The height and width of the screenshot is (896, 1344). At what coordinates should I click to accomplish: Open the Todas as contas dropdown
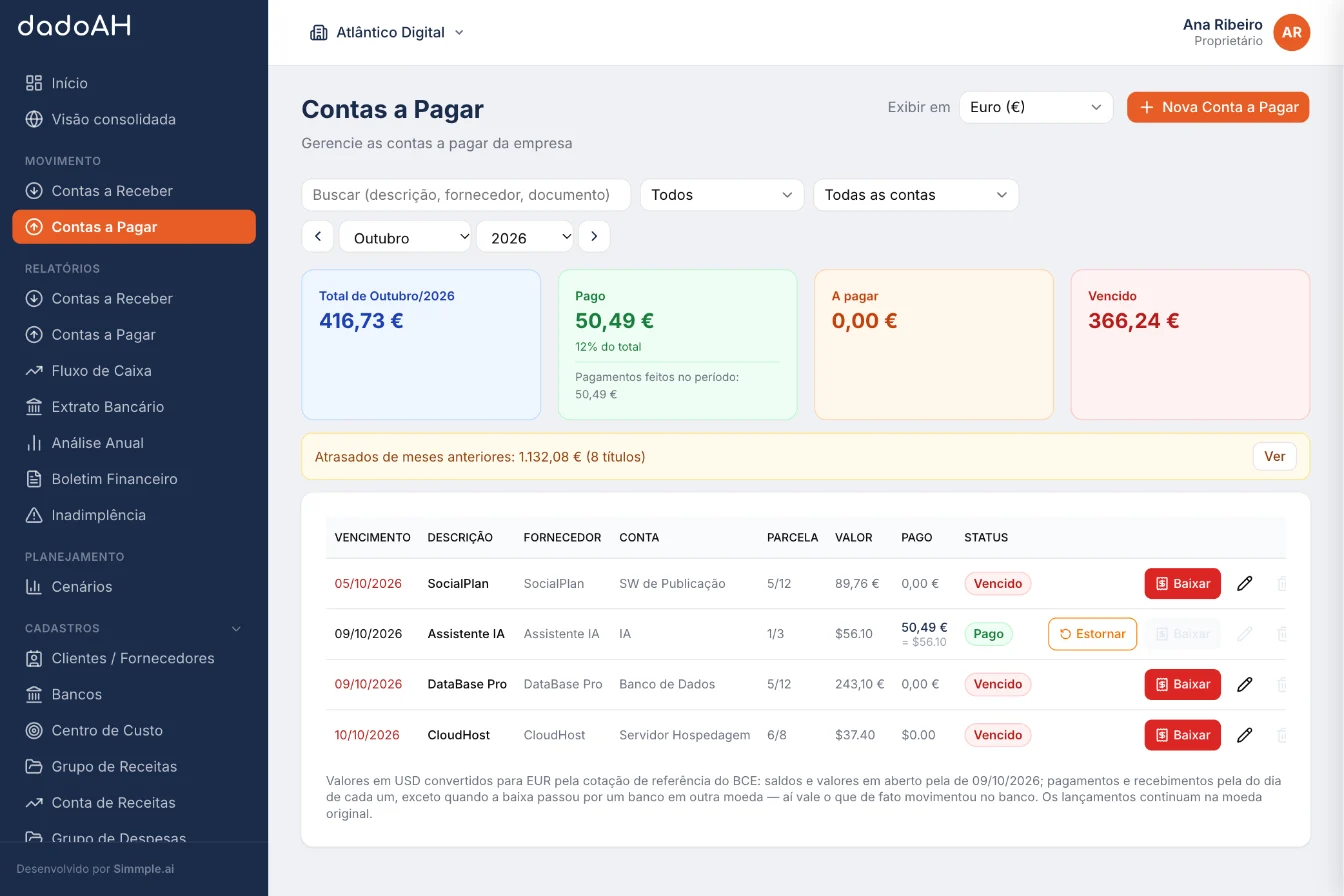[916, 195]
